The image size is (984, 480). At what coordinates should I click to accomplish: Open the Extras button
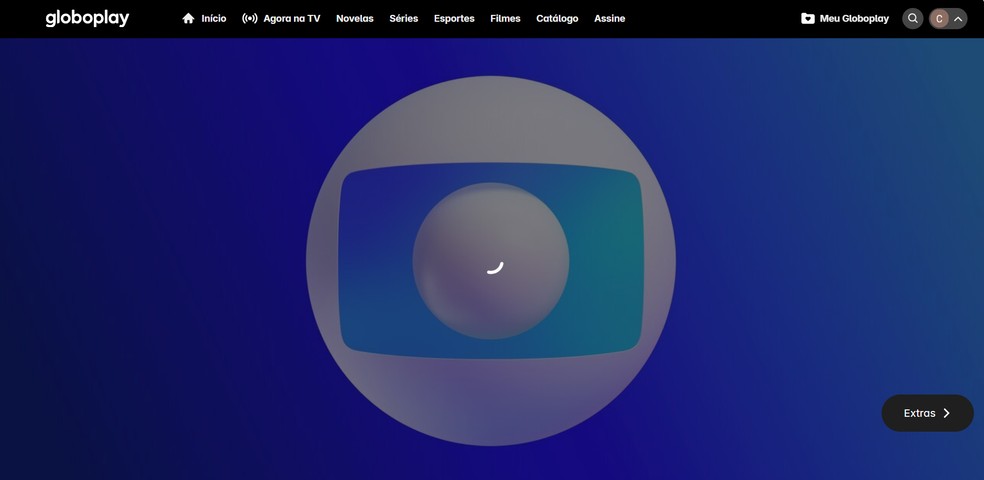point(928,413)
